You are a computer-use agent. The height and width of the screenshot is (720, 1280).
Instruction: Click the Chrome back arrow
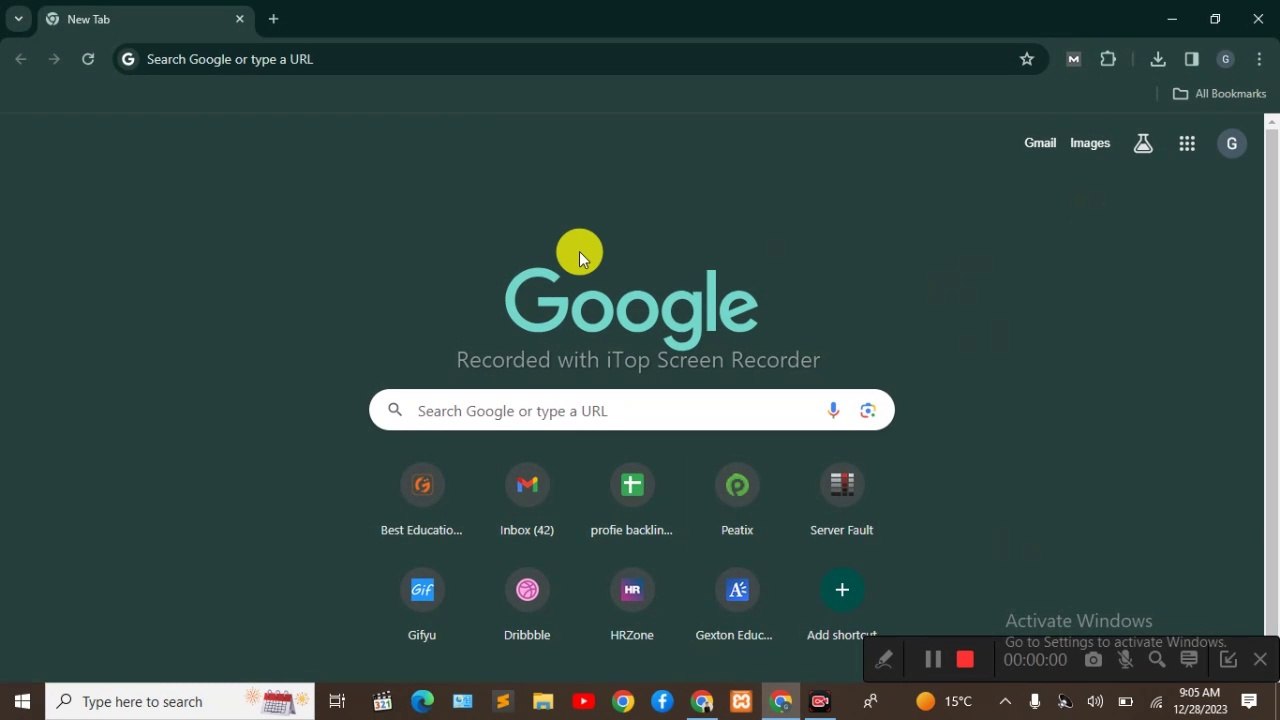click(x=21, y=59)
